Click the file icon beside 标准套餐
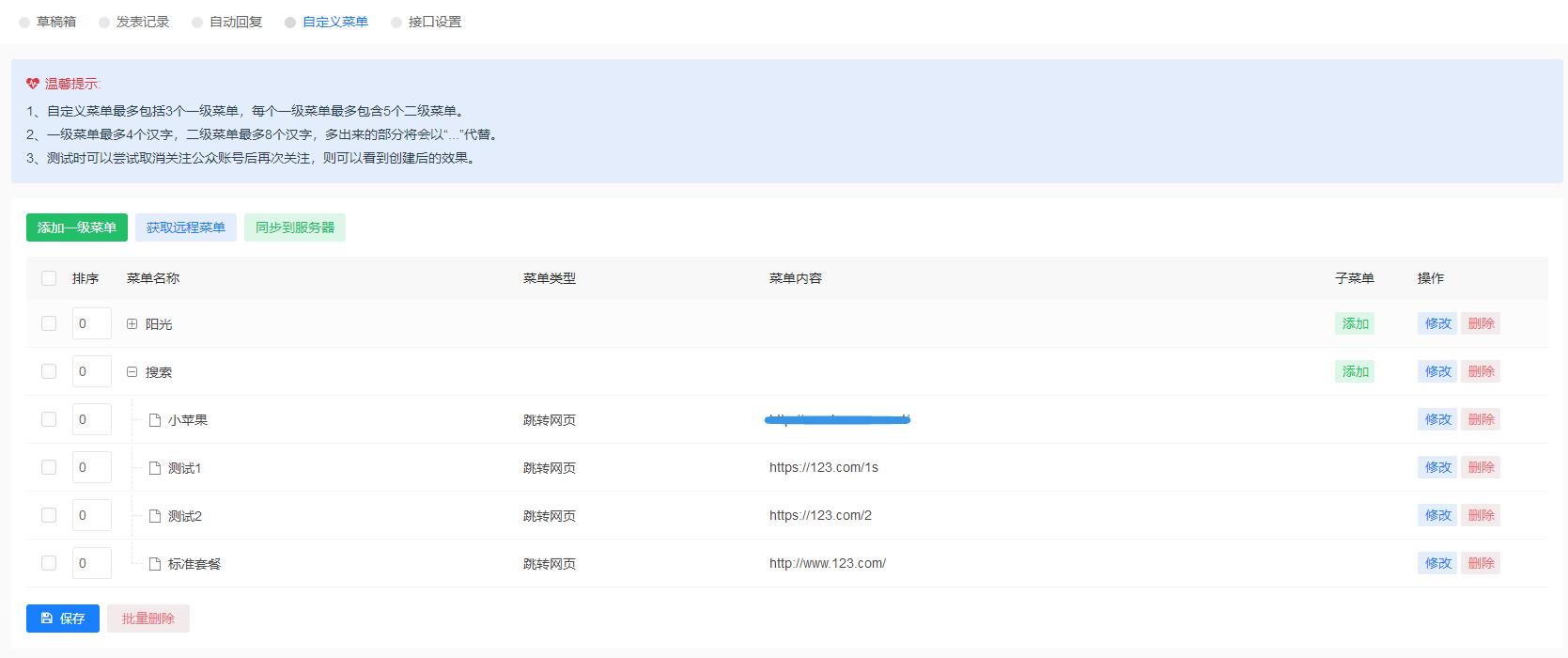The width and height of the screenshot is (1568, 658). (x=155, y=564)
